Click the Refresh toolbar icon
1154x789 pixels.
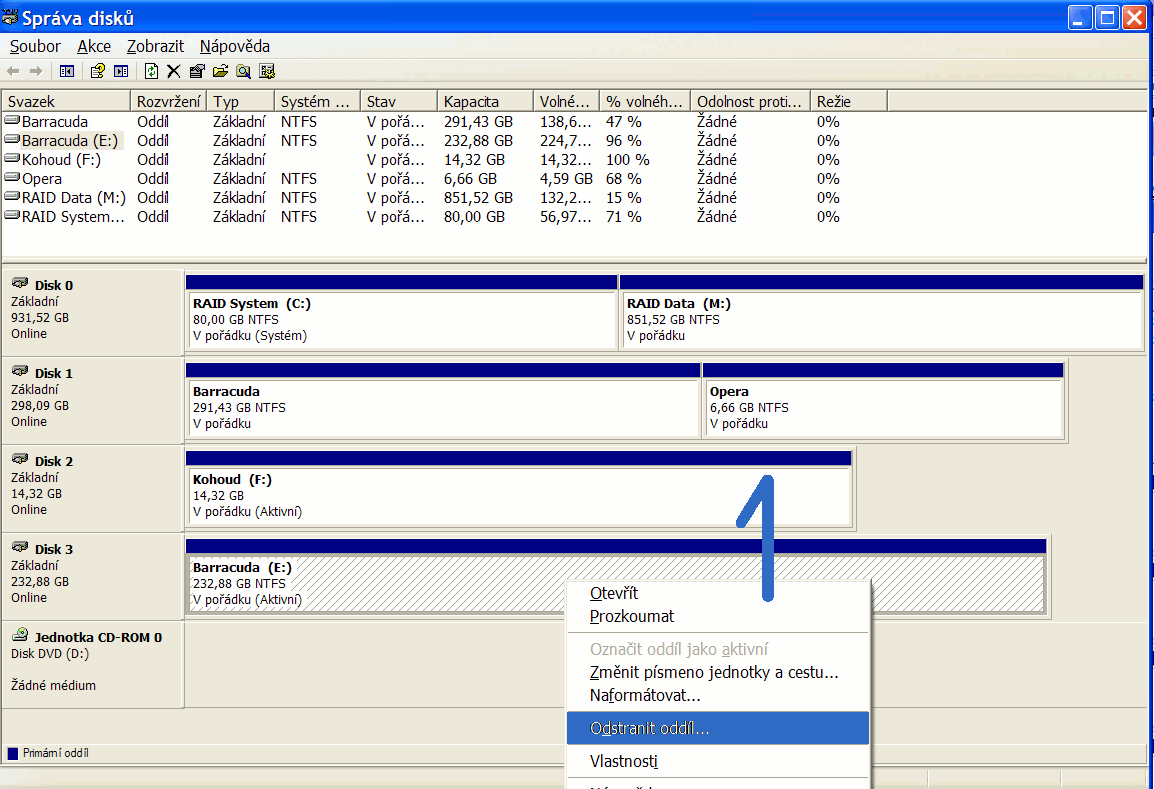coord(151,71)
